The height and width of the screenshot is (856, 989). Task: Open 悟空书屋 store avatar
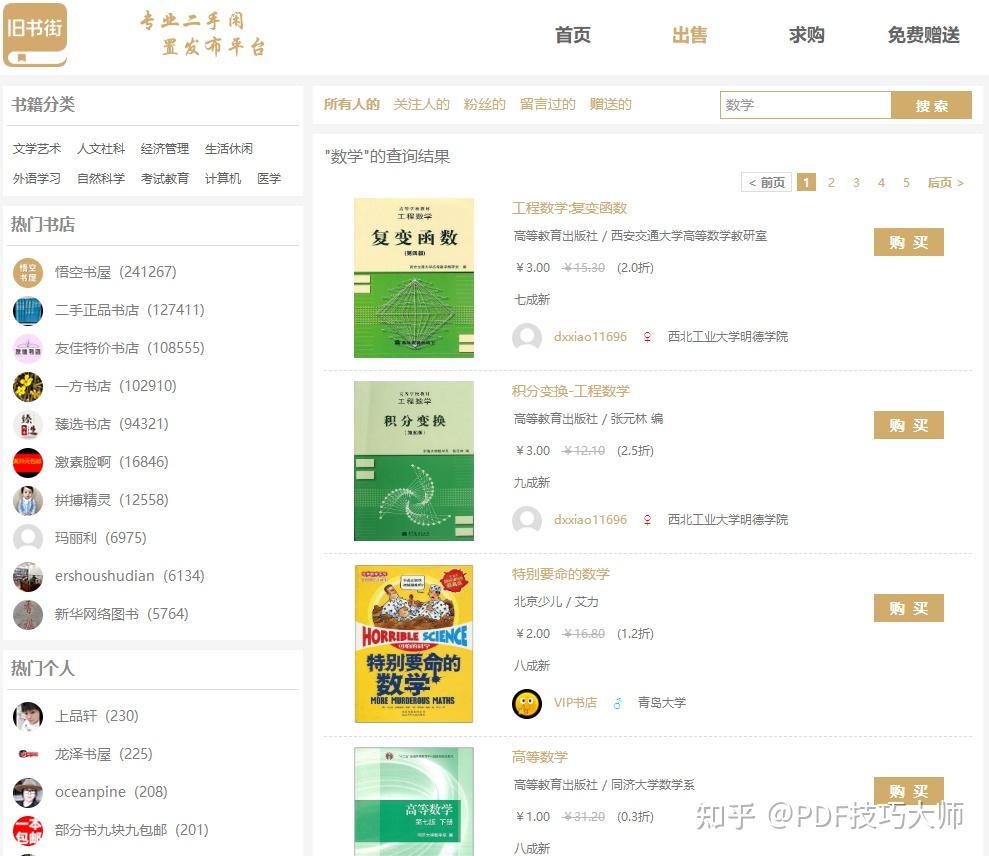click(x=28, y=273)
